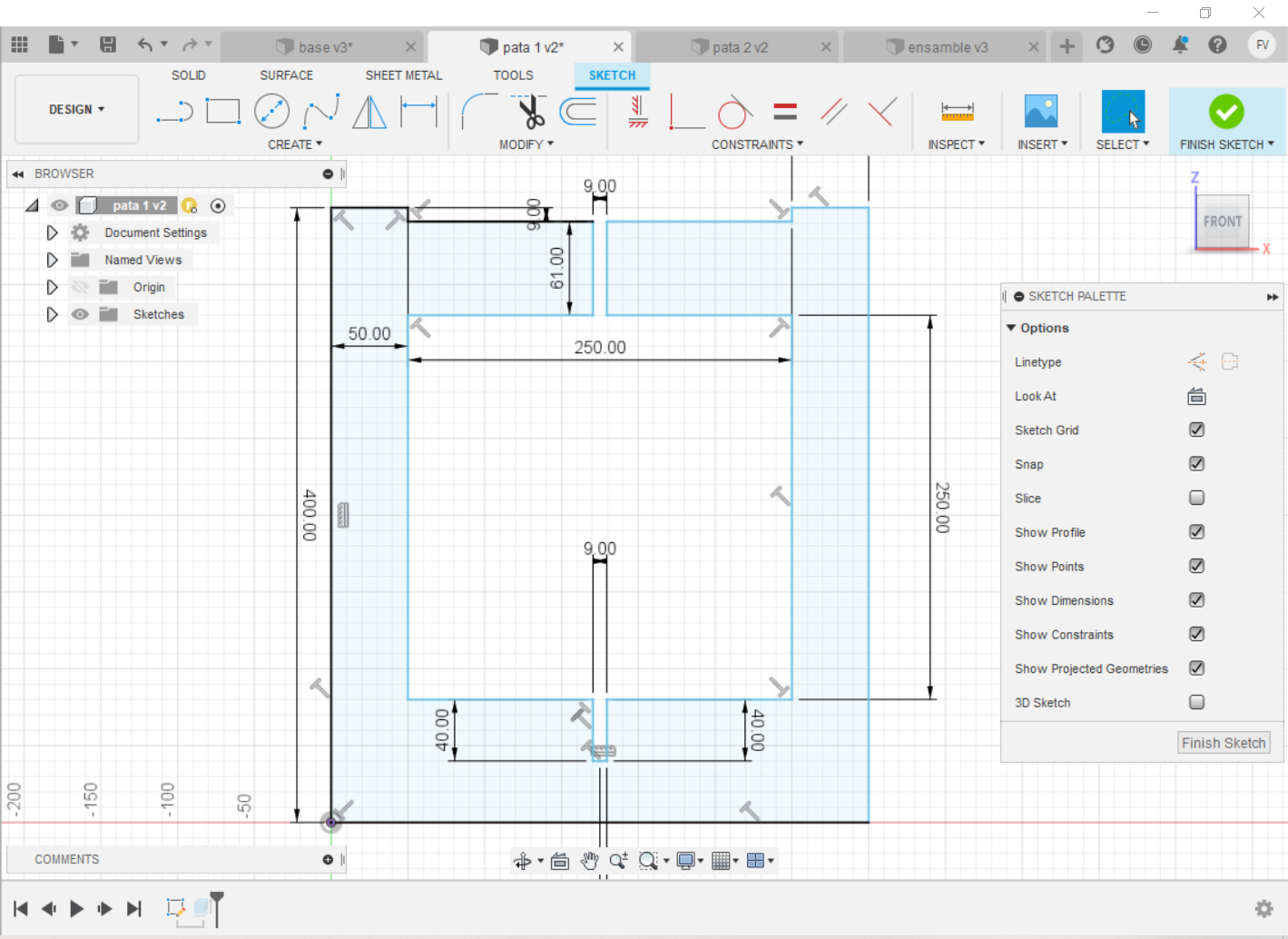Expand the Named Views tree node
Screen dimensions: 1288x939
pyautogui.click(x=53, y=260)
